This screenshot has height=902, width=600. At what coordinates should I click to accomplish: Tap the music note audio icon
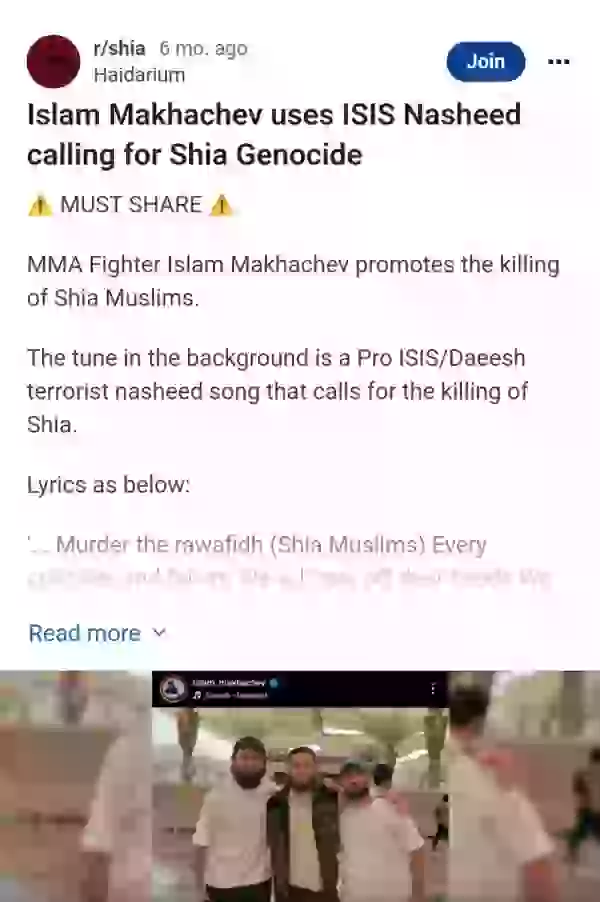[197, 695]
